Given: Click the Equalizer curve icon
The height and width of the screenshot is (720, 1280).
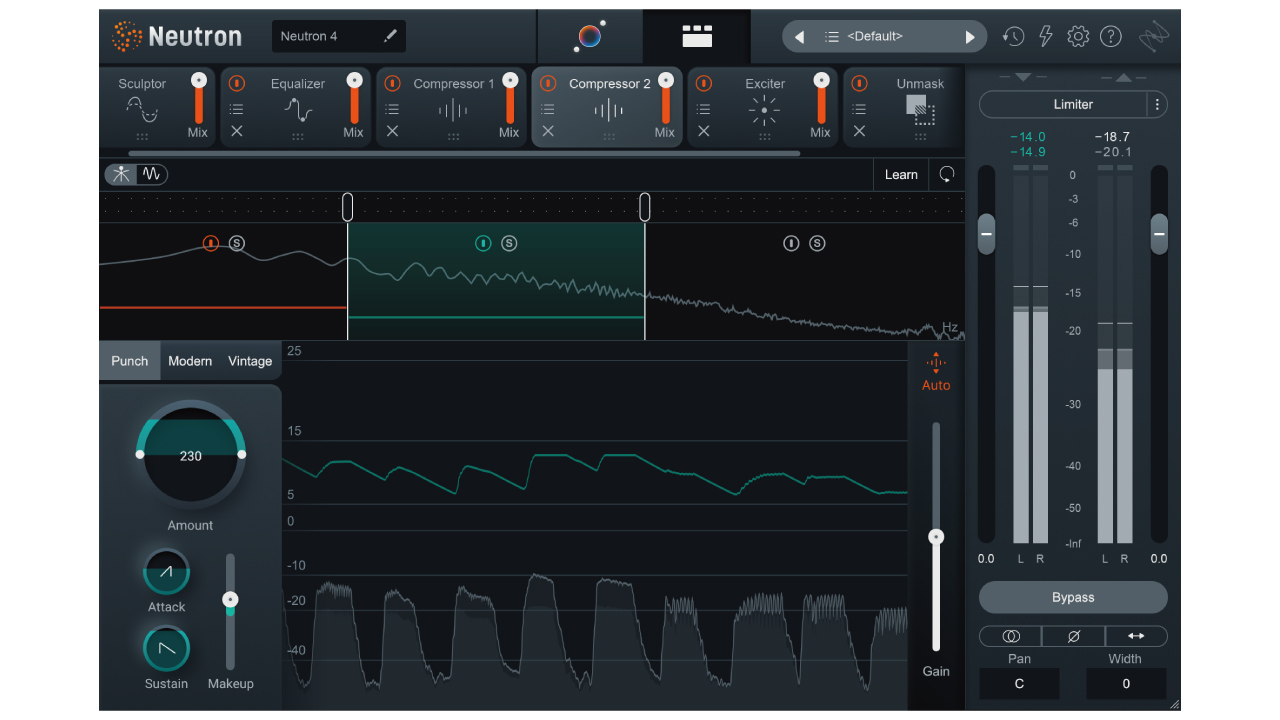Looking at the screenshot, I should pyautogui.click(x=298, y=109).
